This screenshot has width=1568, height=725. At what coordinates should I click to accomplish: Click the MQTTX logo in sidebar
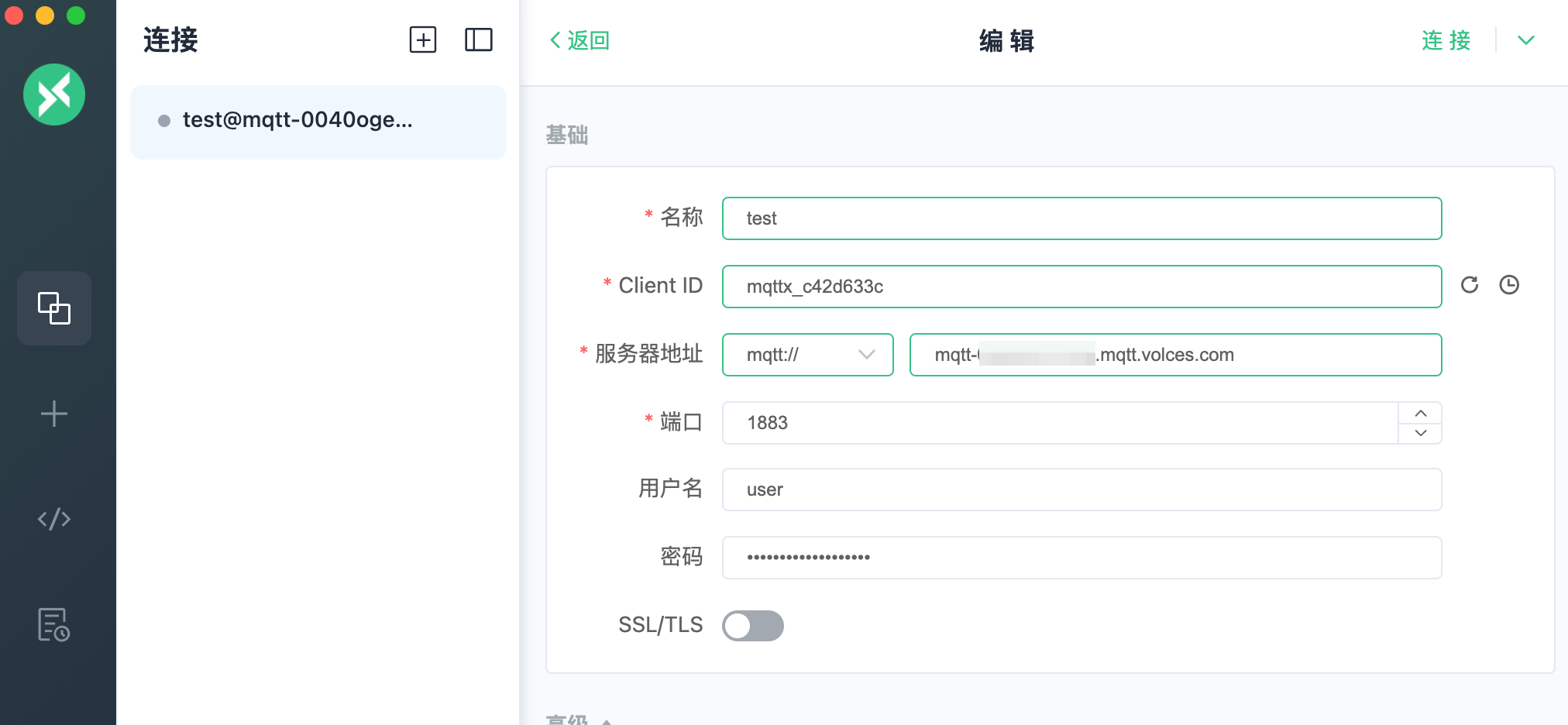54,94
